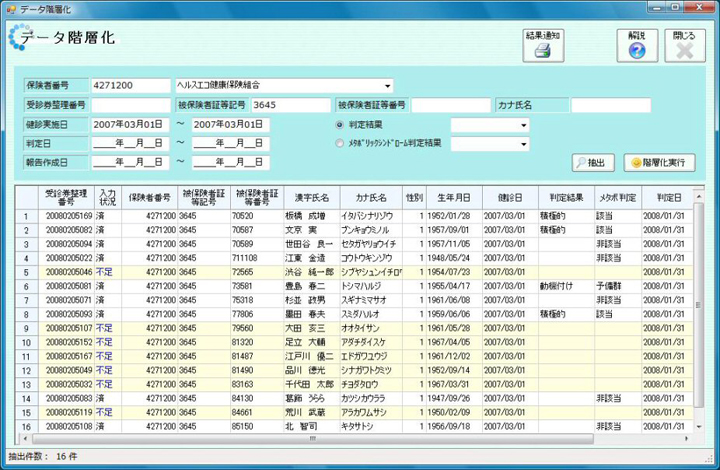The image size is (720, 470).
Task: Open the メタボリックシンドローム判定結果 value dropdown
Action: (x=523, y=144)
